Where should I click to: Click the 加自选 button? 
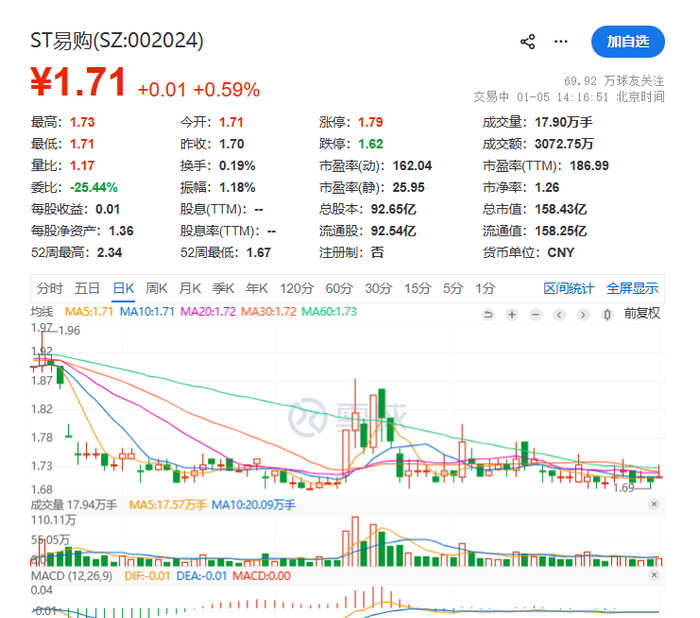click(x=628, y=42)
